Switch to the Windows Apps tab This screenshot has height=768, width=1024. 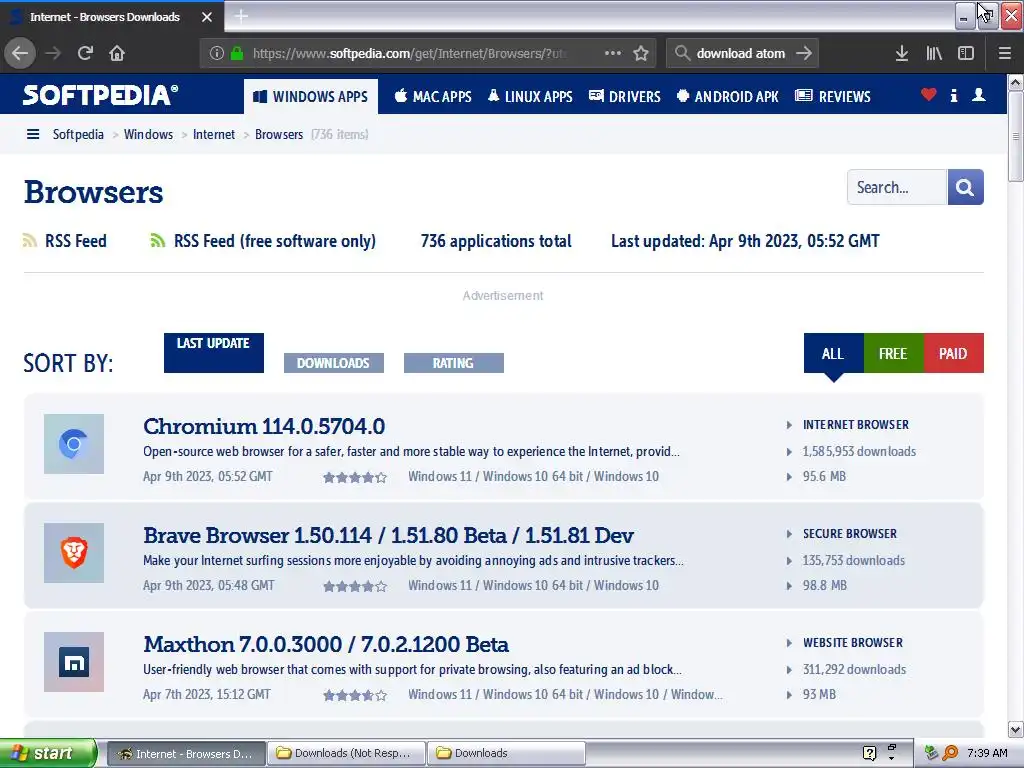pyautogui.click(x=311, y=97)
